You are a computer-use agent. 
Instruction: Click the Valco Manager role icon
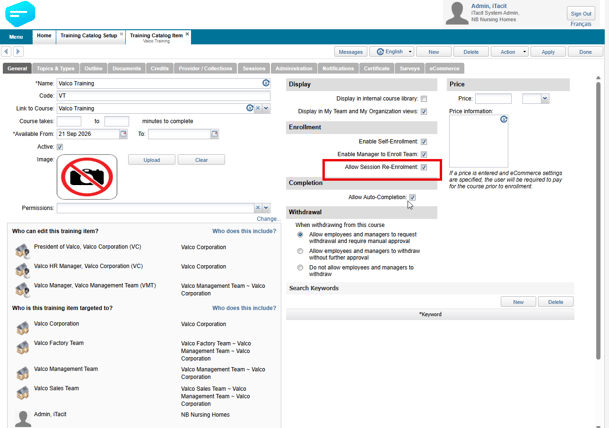click(x=23, y=290)
